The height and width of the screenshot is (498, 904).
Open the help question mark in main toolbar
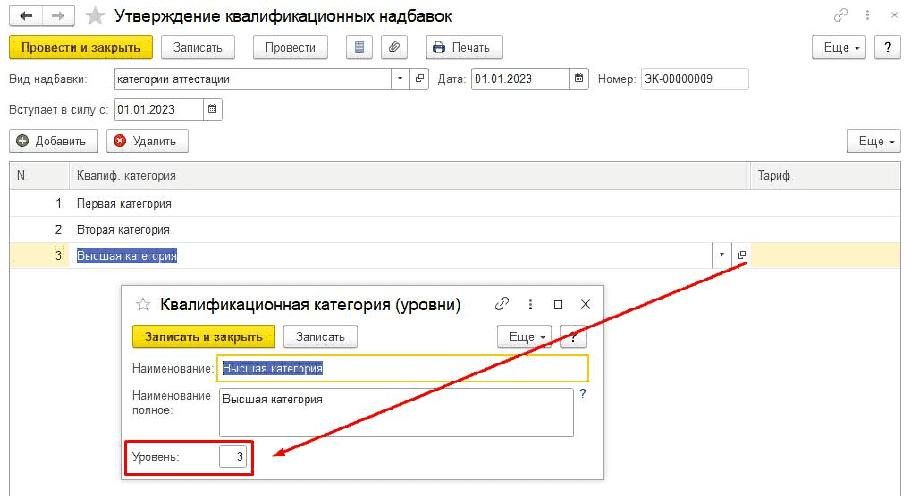tap(888, 47)
